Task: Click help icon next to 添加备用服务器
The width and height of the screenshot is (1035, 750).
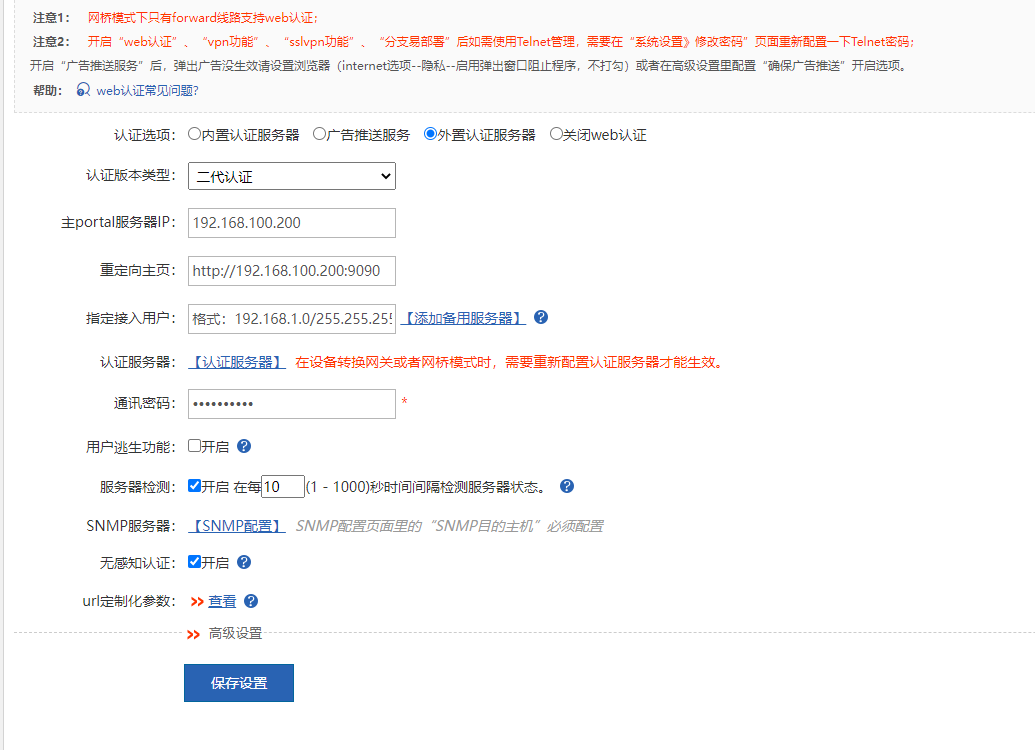Action: coord(541,317)
